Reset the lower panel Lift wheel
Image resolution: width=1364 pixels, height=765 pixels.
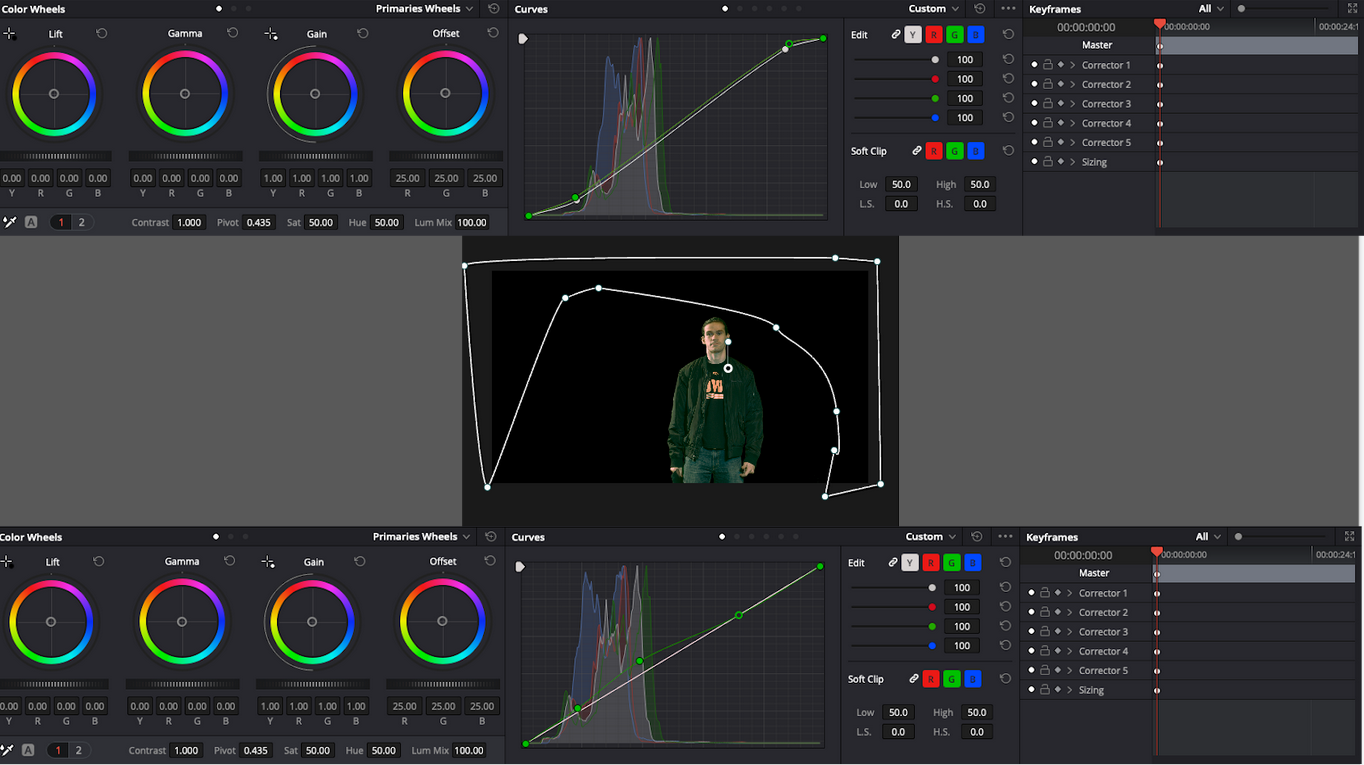[x=99, y=561]
